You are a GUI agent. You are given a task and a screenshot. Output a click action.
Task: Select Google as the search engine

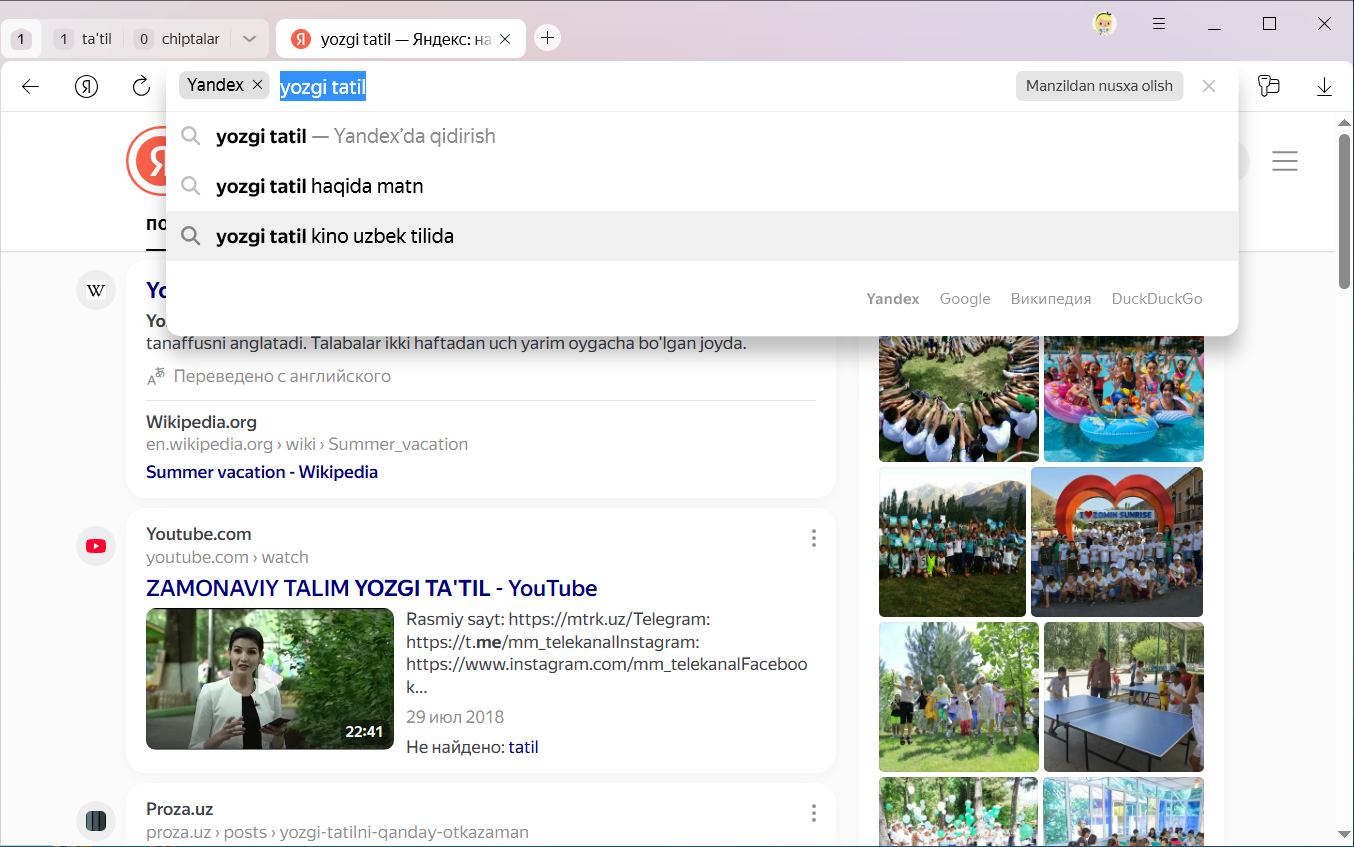(964, 299)
